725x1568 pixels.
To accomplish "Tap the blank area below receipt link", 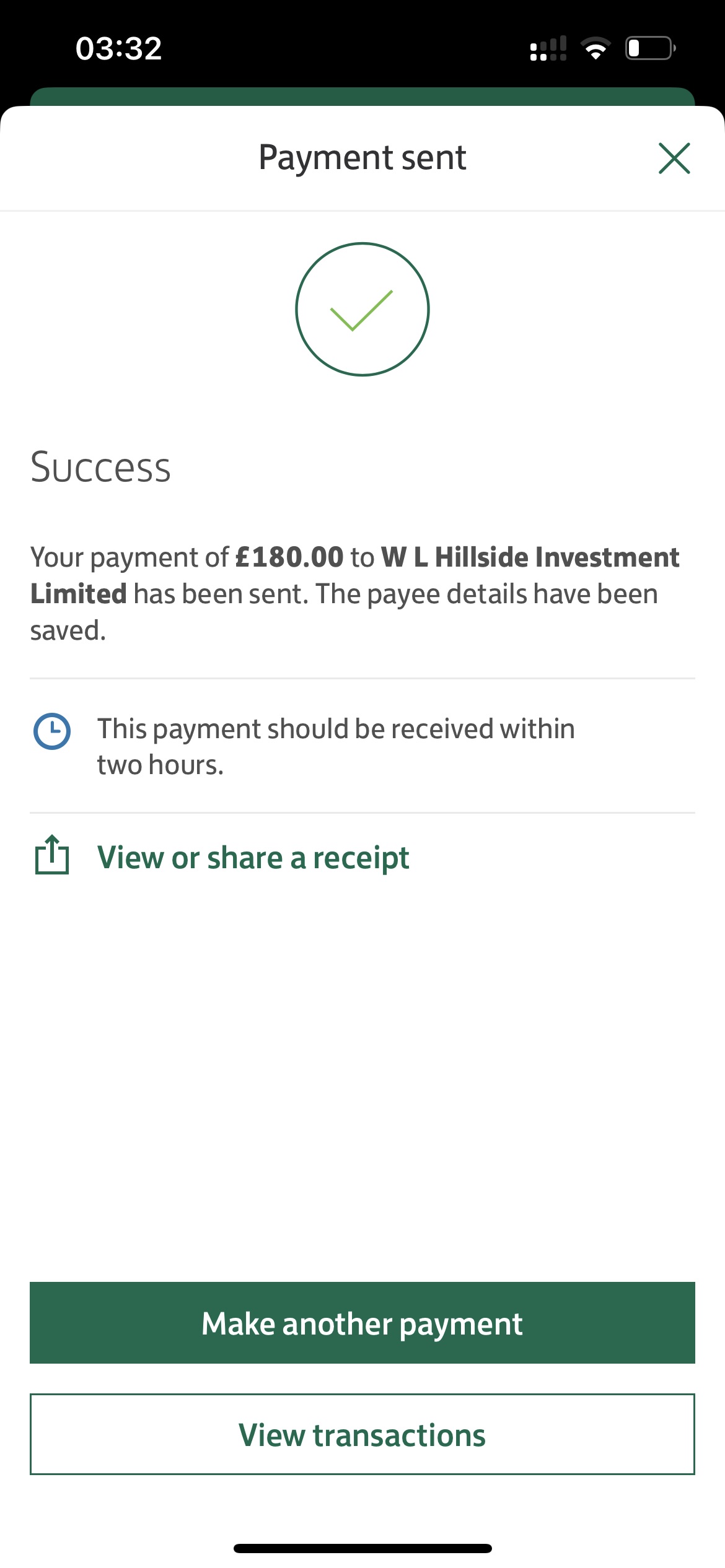I will click(x=362, y=1084).
